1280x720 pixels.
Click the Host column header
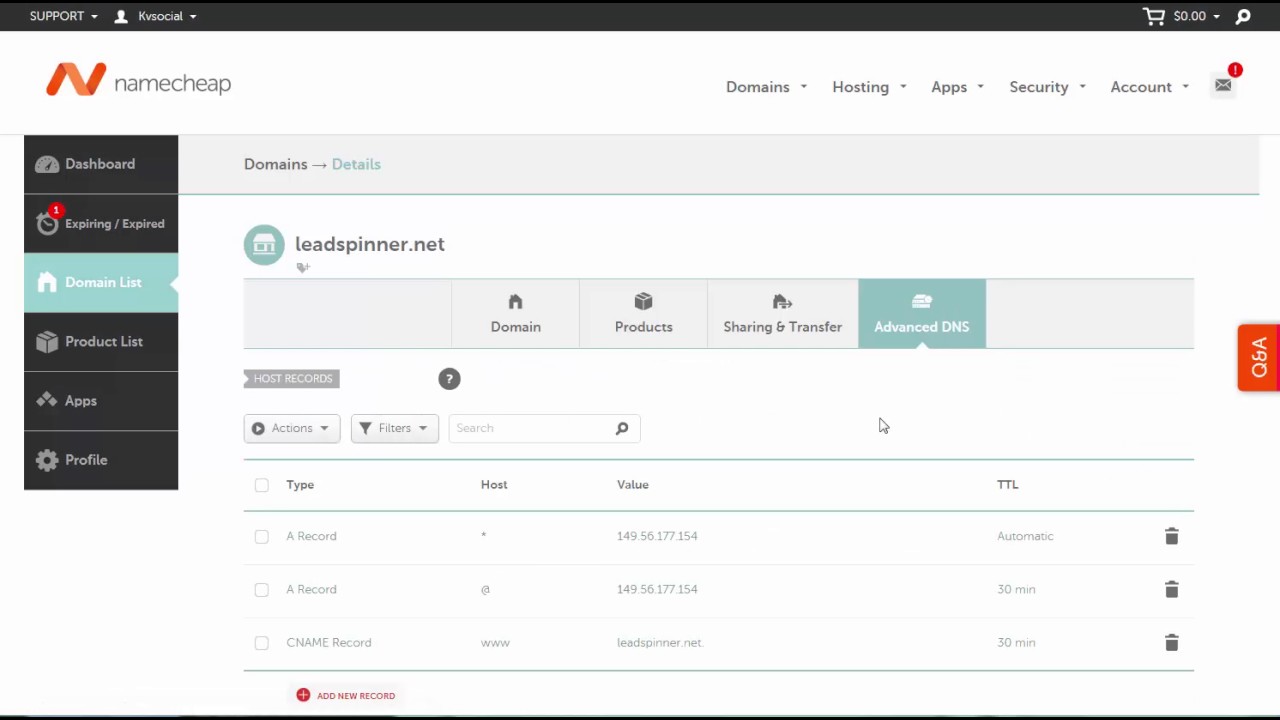pos(494,485)
